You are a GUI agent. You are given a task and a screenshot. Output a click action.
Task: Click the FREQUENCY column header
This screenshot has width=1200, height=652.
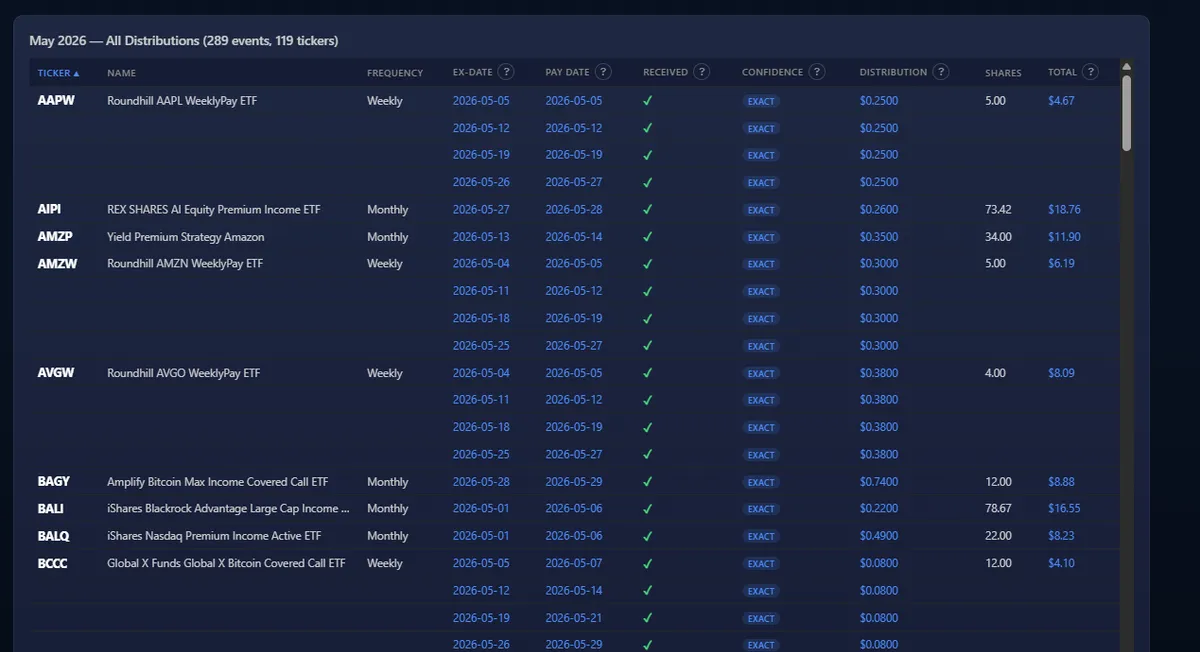(x=395, y=73)
